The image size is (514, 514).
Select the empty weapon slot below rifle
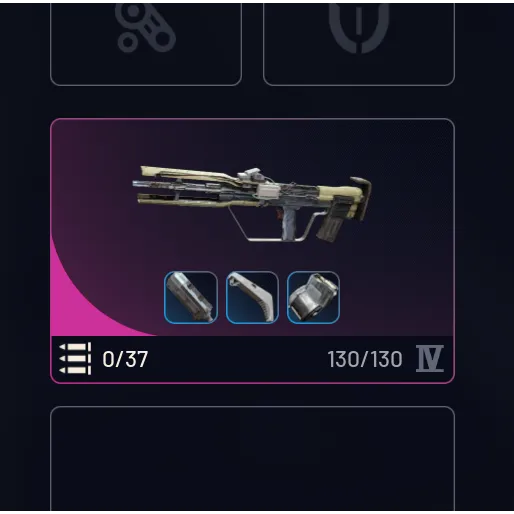point(252,459)
